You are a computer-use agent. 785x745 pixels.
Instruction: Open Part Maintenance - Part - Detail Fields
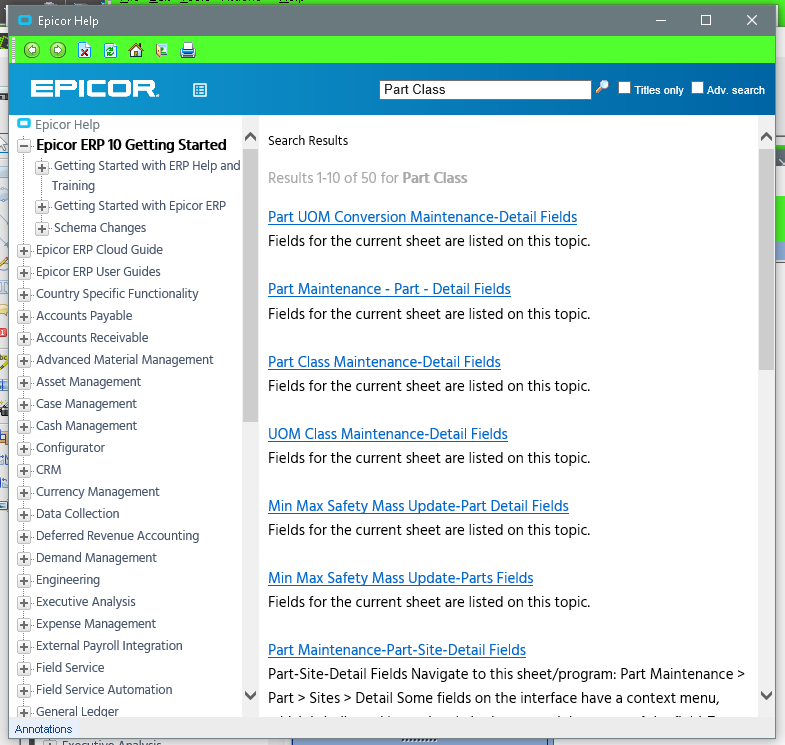(x=389, y=289)
